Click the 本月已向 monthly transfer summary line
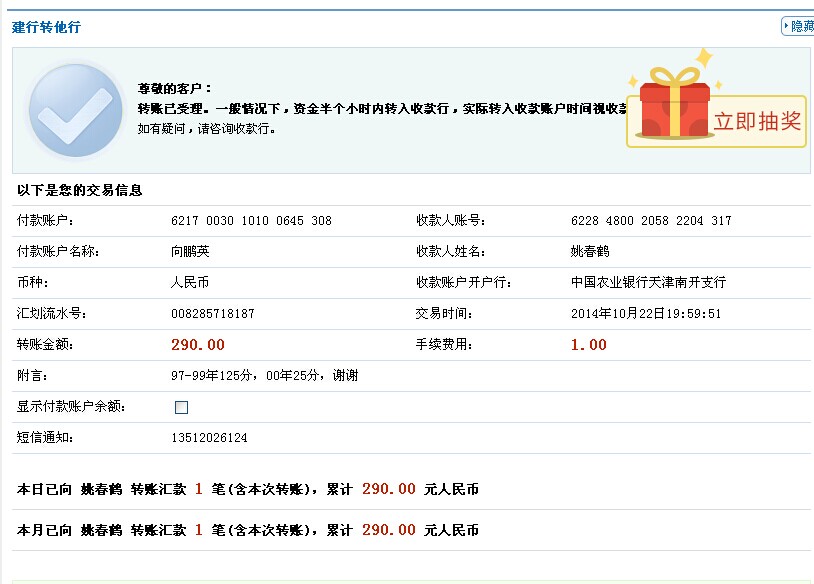 (248, 530)
